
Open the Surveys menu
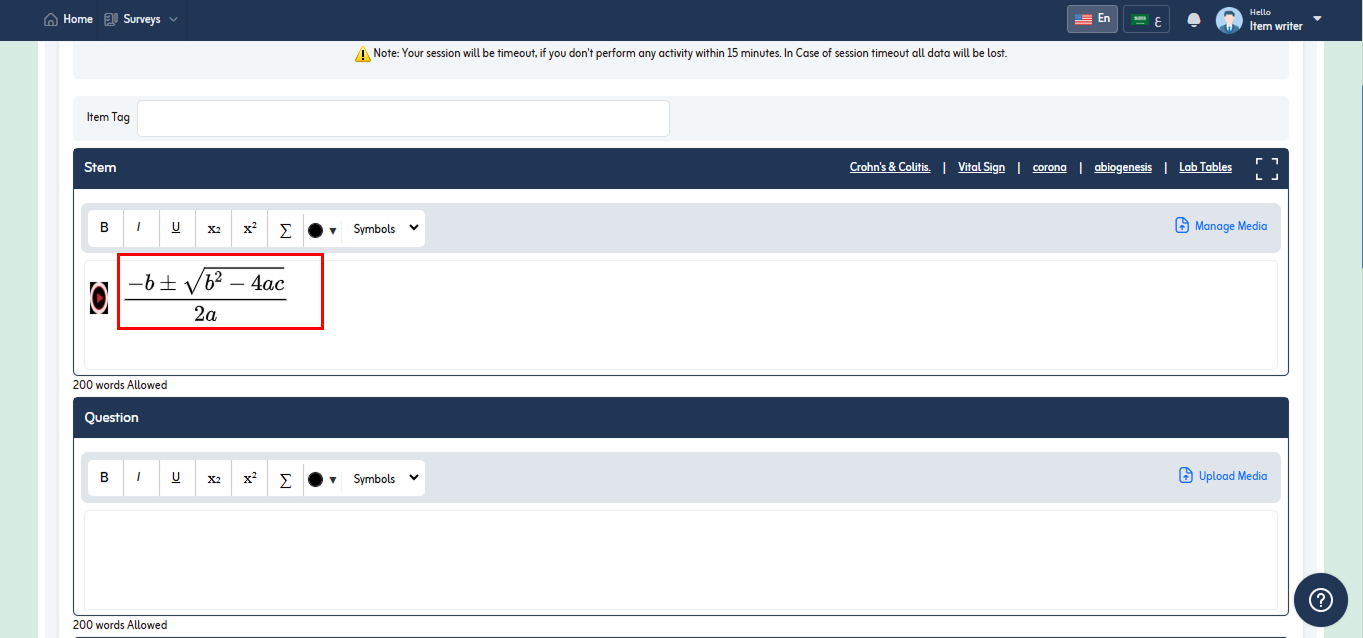click(141, 19)
